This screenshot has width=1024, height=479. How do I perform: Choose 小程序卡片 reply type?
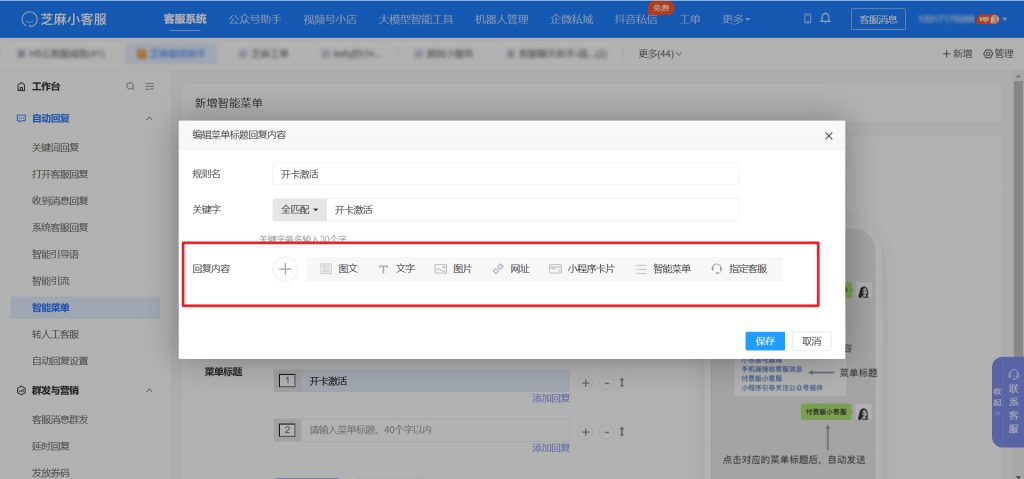coord(581,269)
